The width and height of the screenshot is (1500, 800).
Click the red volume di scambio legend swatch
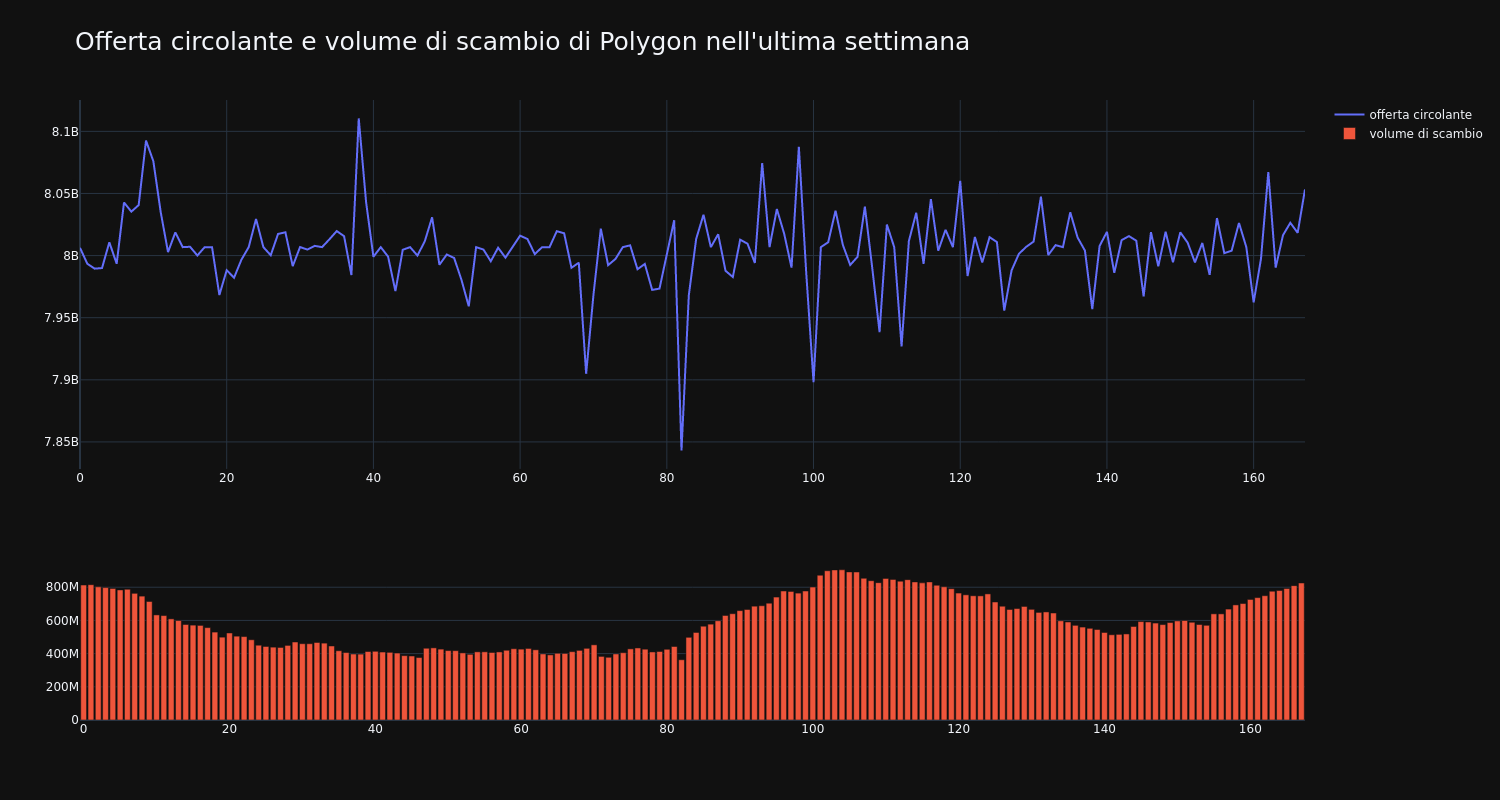coord(1349,134)
